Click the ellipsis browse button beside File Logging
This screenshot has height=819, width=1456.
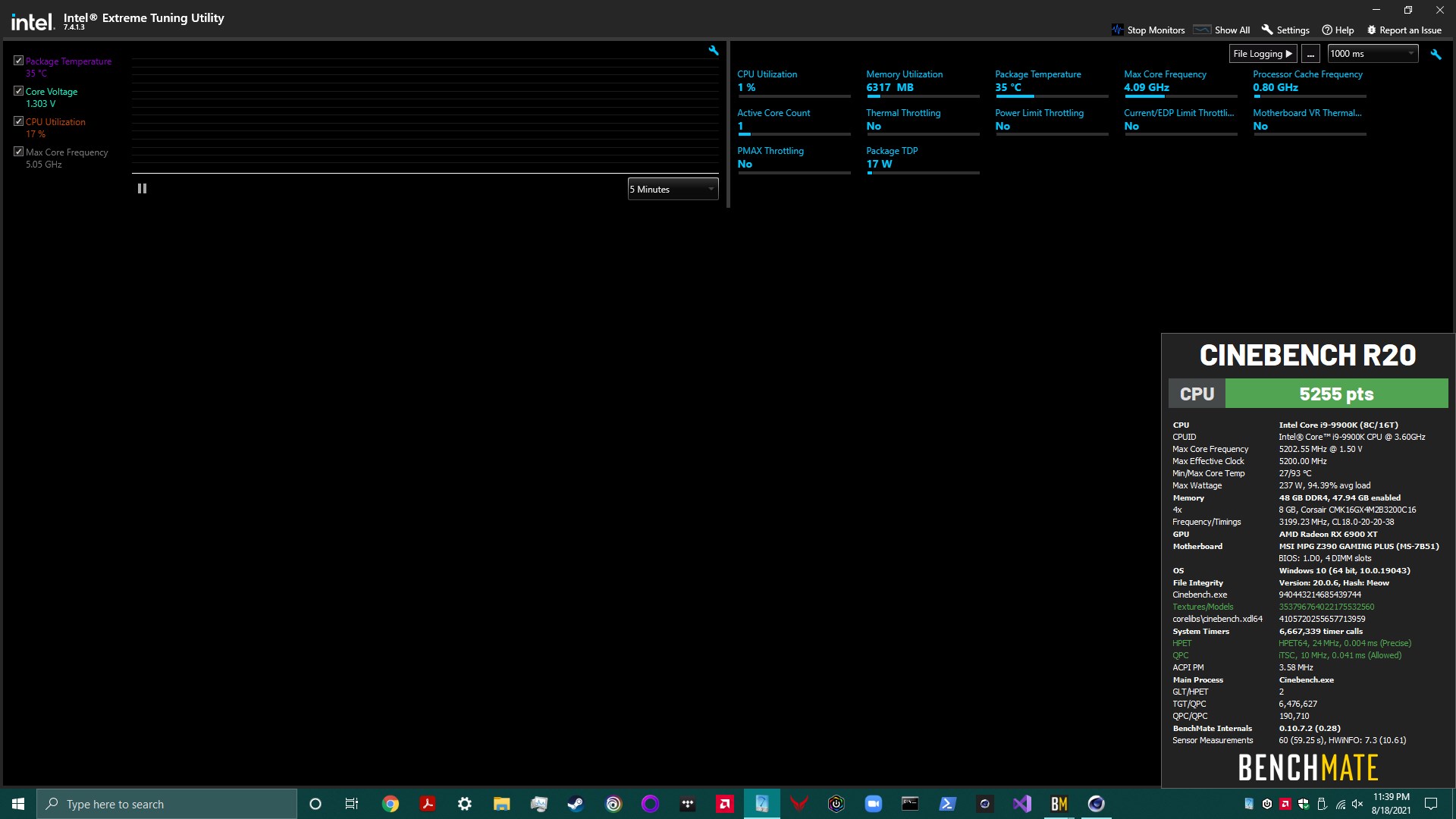(1310, 54)
